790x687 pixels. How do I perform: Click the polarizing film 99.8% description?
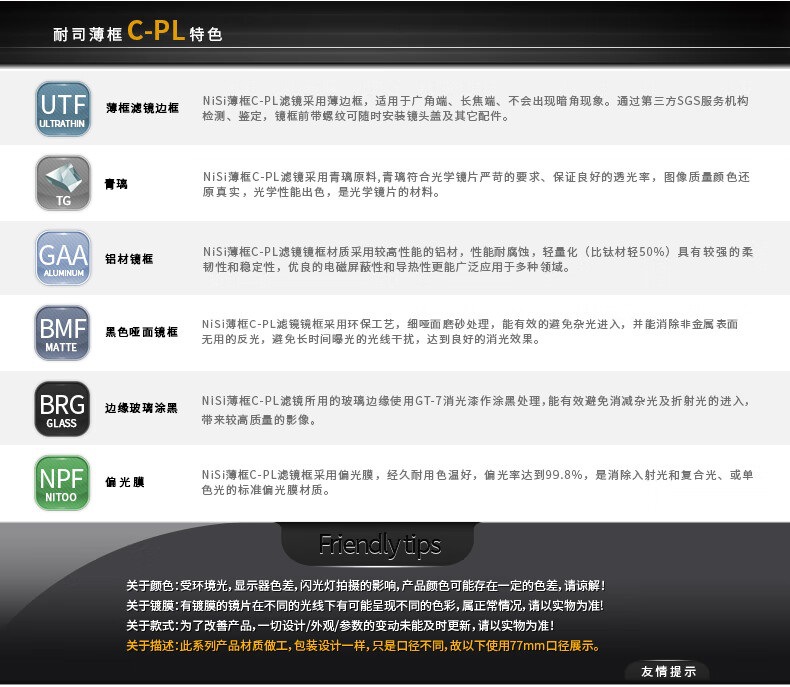point(477,482)
